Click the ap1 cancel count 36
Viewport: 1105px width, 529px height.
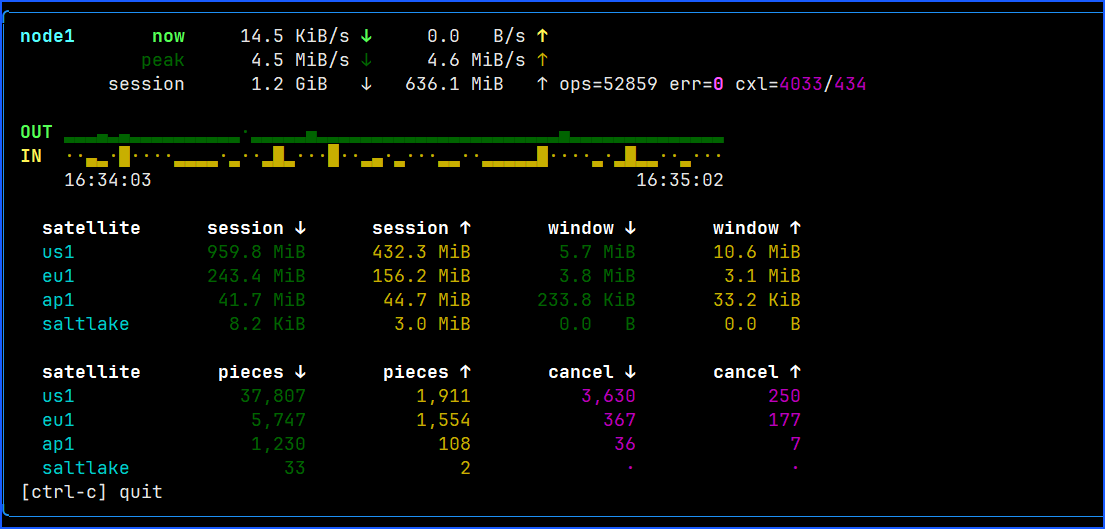pyautogui.click(x=625, y=444)
